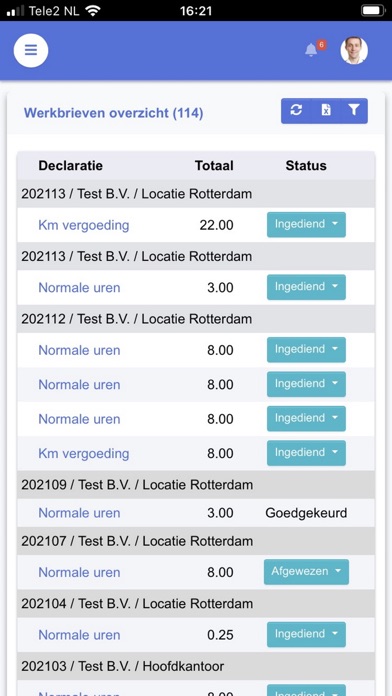The width and height of the screenshot is (392, 696).
Task: Open Km vergoeding declaration of 22.00
Action: tap(83, 225)
